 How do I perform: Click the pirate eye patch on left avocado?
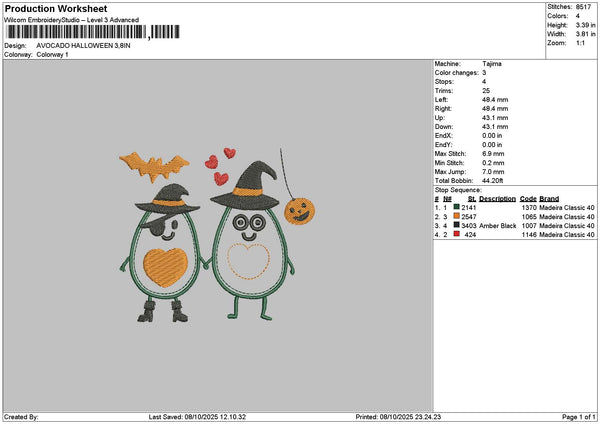tap(156, 226)
